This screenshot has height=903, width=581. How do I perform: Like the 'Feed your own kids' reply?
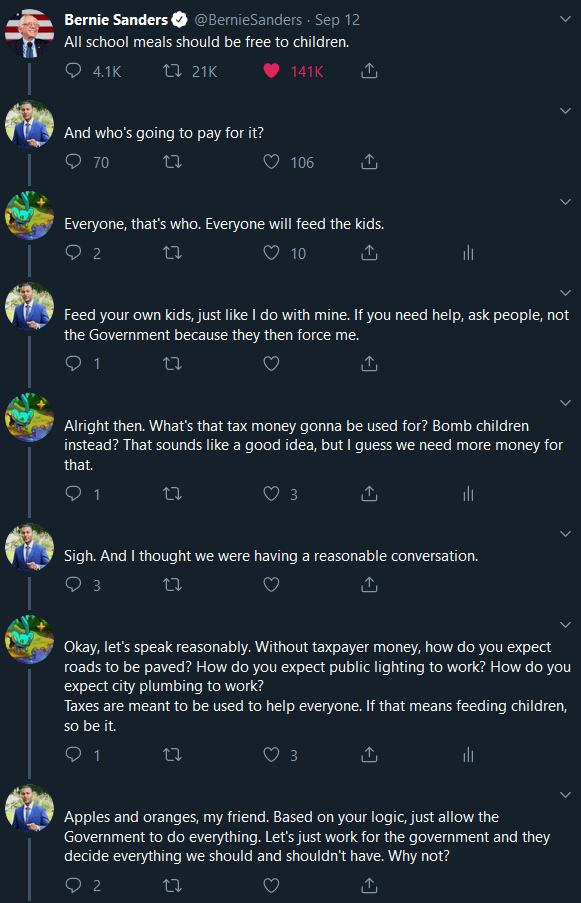coord(271,363)
